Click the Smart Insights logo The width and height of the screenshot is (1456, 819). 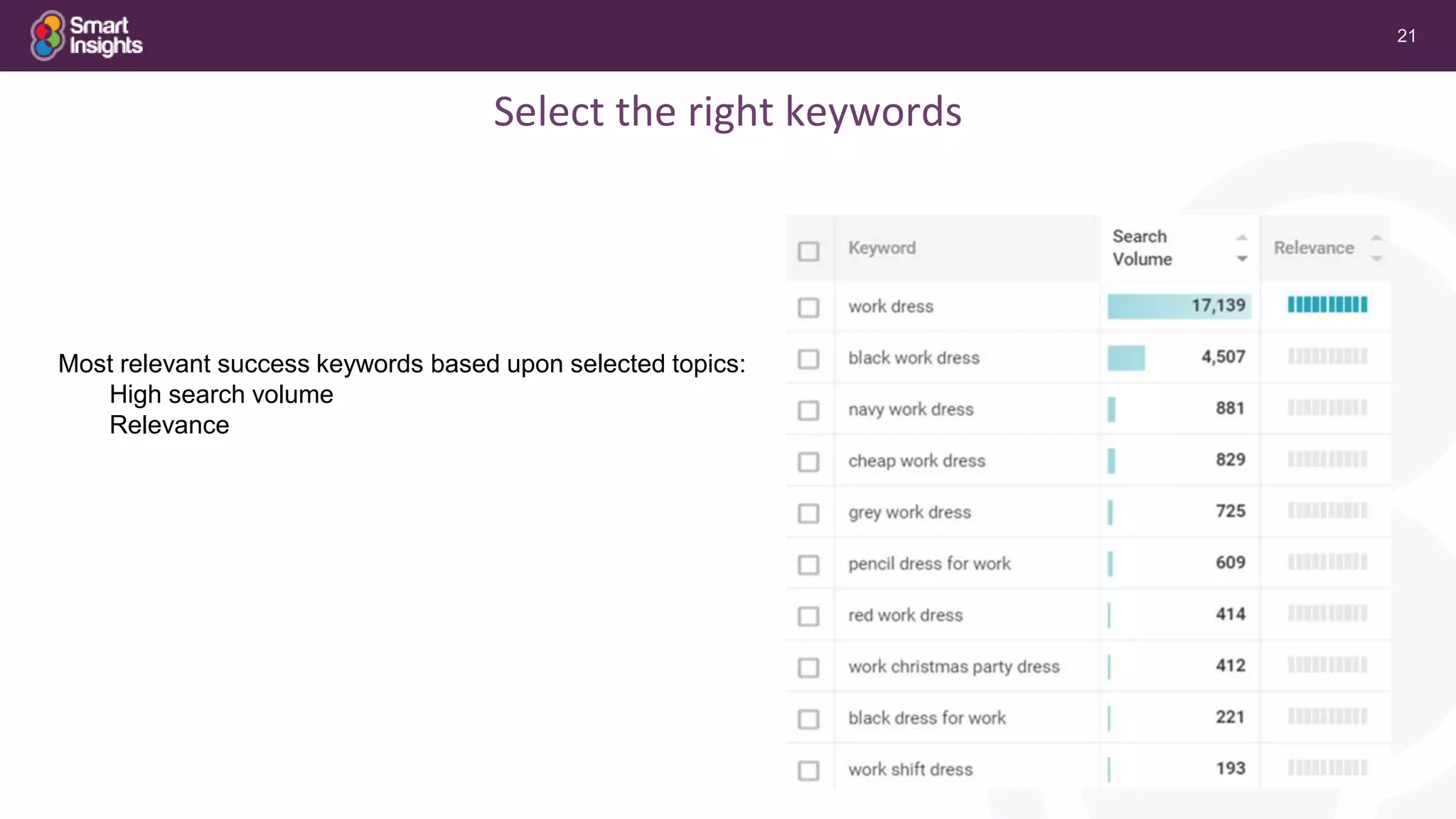coord(86,35)
